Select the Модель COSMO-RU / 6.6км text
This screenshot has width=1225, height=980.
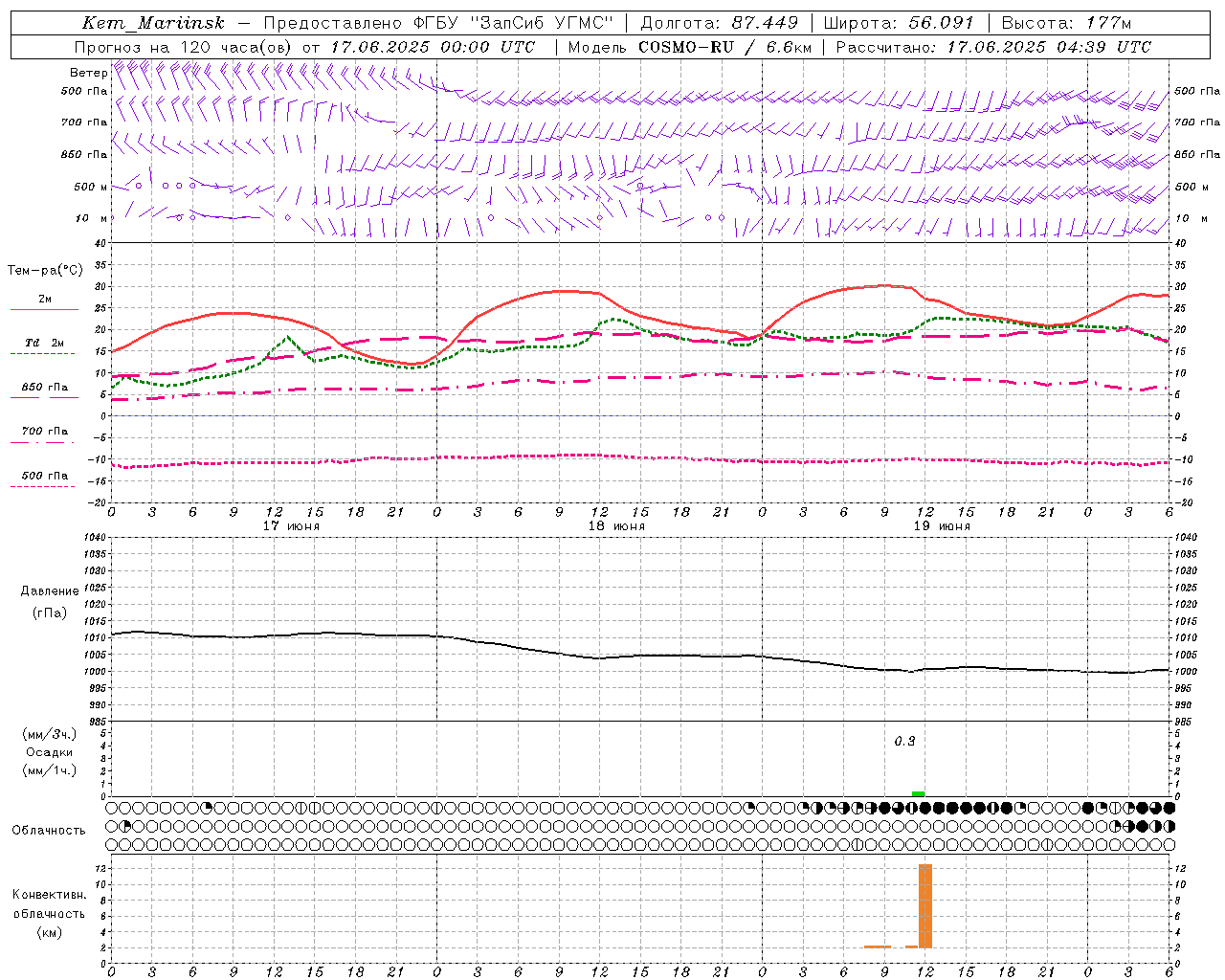689,47
